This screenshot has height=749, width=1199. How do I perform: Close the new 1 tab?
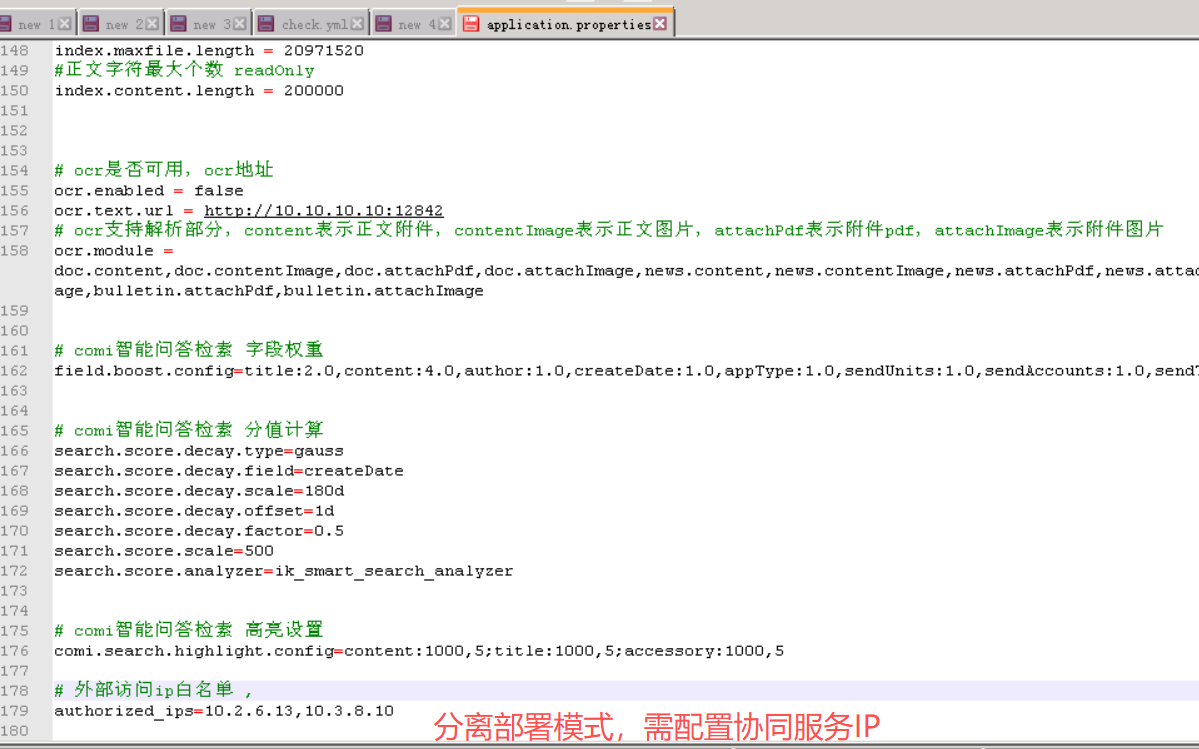[65, 24]
